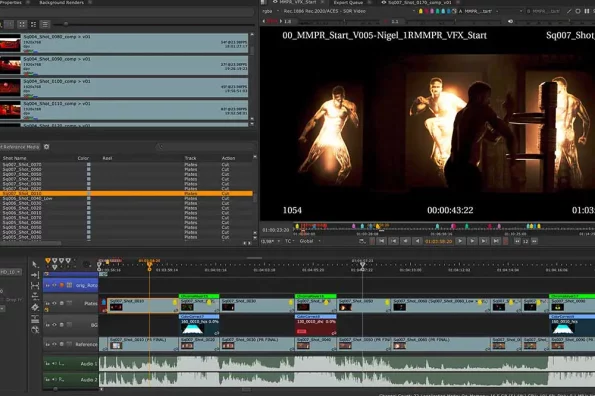Select row Sq006_Shot_0040_Low in shot list

(x=126, y=198)
